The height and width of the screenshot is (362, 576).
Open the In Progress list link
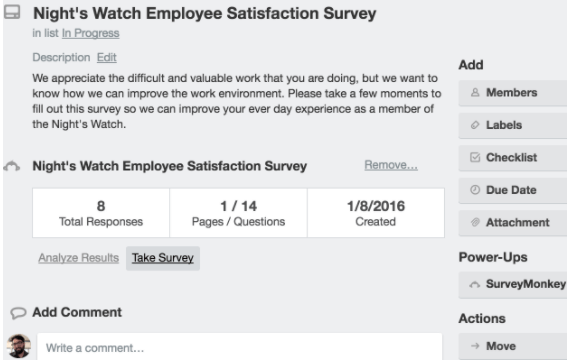(90, 33)
